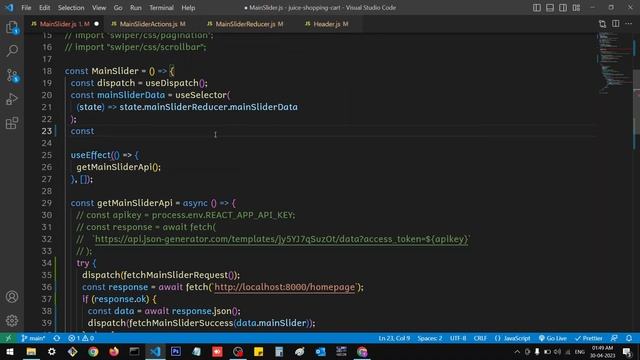Viewport: 640px width, 360px height.
Task: Switch to the MainSliderReducer.js tab
Action: pyautogui.click(x=249, y=24)
